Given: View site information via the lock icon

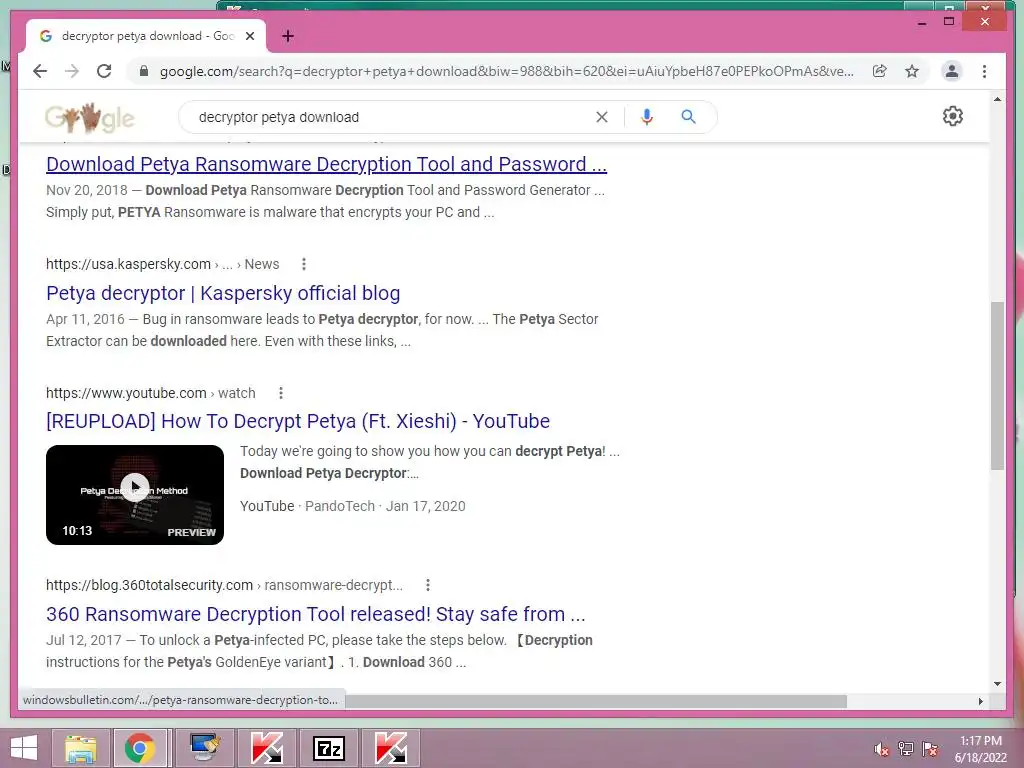Looking at the screenshot, I should (144, 71).
